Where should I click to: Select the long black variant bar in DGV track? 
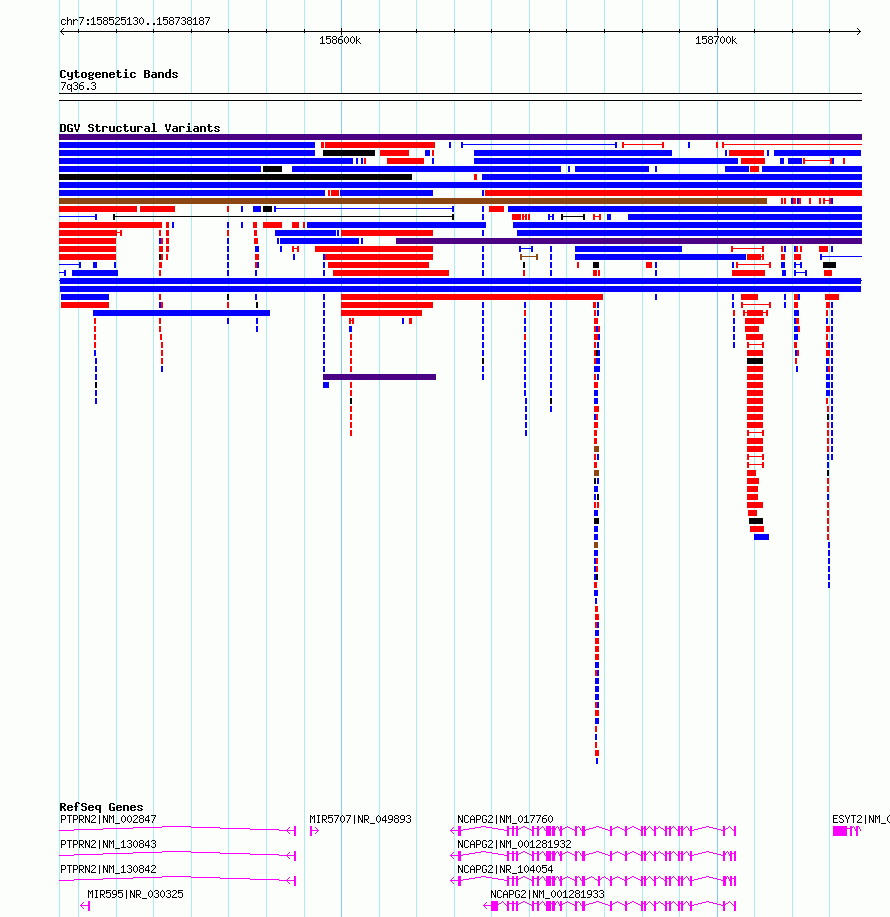tap(236, 177)
